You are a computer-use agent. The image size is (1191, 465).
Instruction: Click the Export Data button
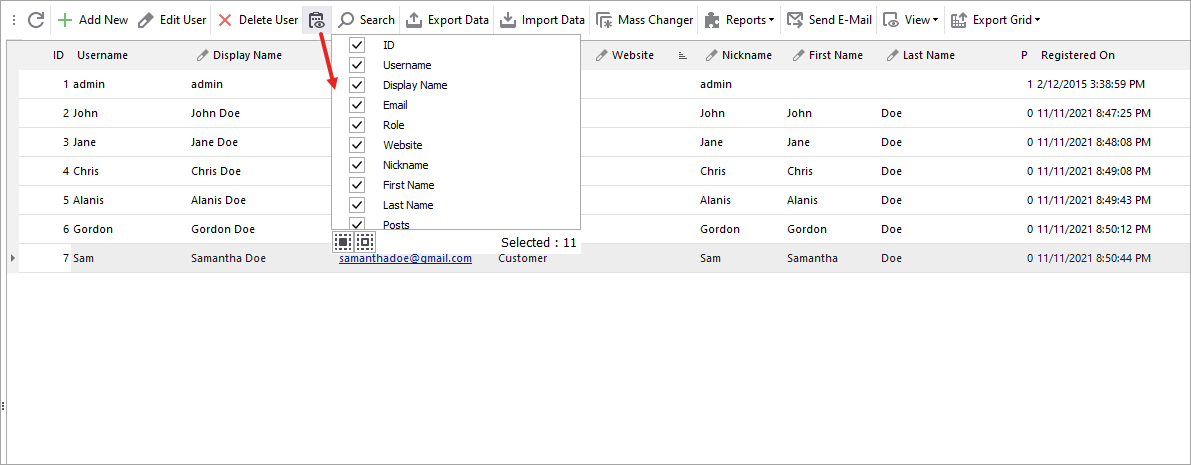coord(448,20)
